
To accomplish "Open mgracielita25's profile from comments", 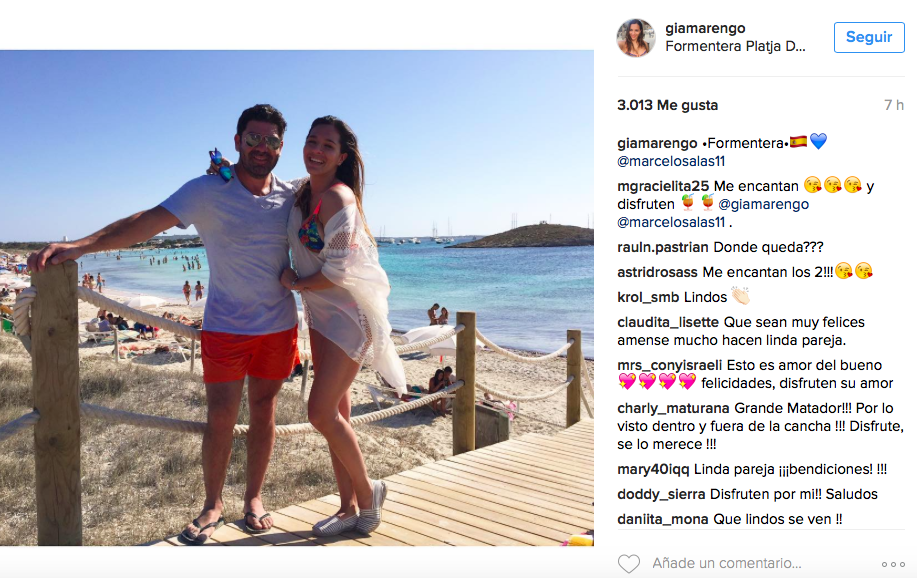I will (x=663, y=187).
